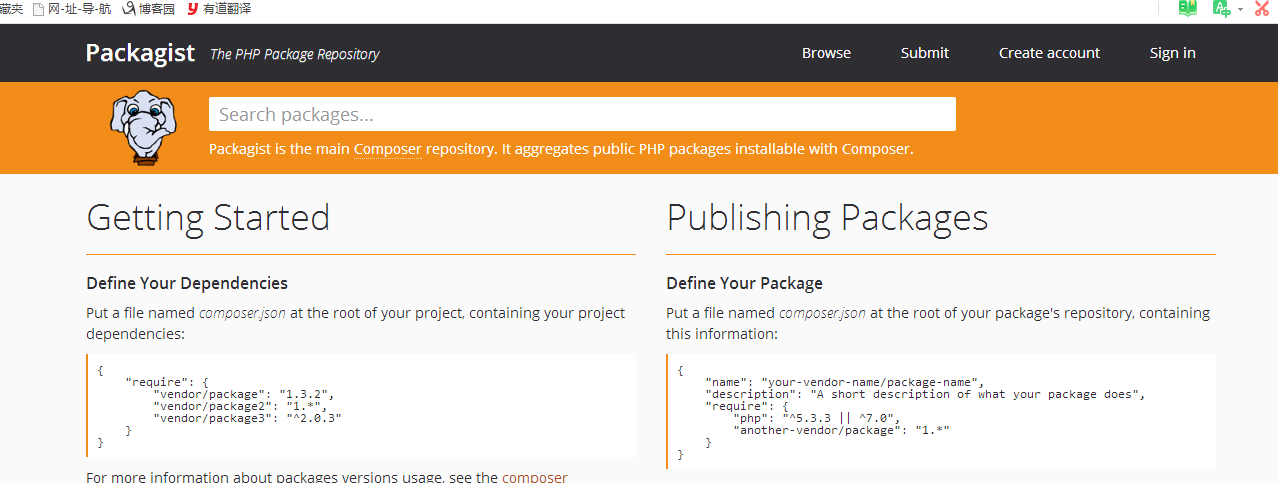Click the "description" code line in package example
The width and height of the screenshot is (1278, 483).
click(924, 394)
